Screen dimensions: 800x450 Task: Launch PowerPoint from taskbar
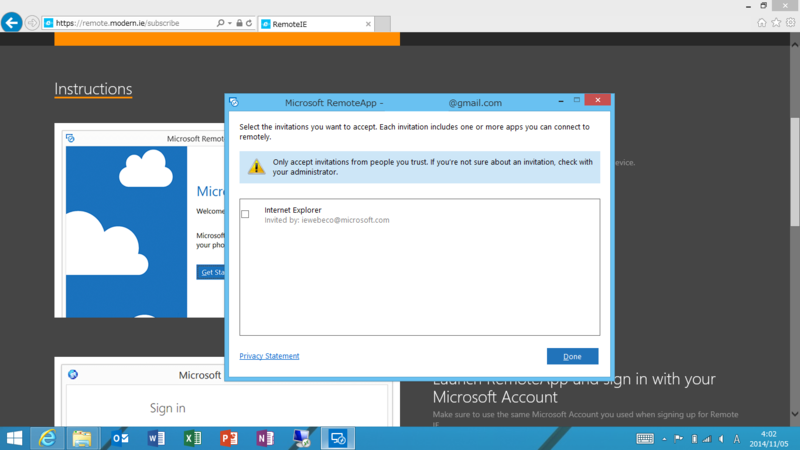click(229, 438)
